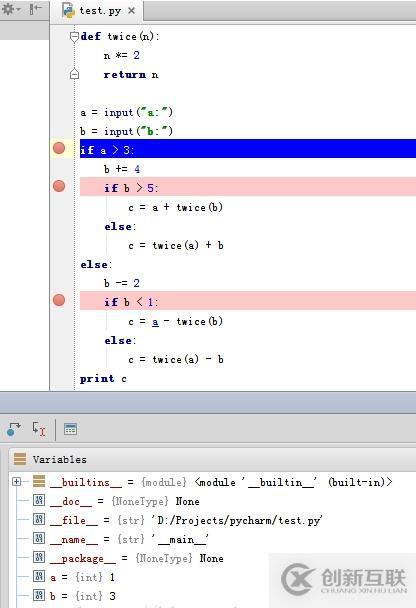Click the Variables panel icon
The image size is (416, 608).
20,459
